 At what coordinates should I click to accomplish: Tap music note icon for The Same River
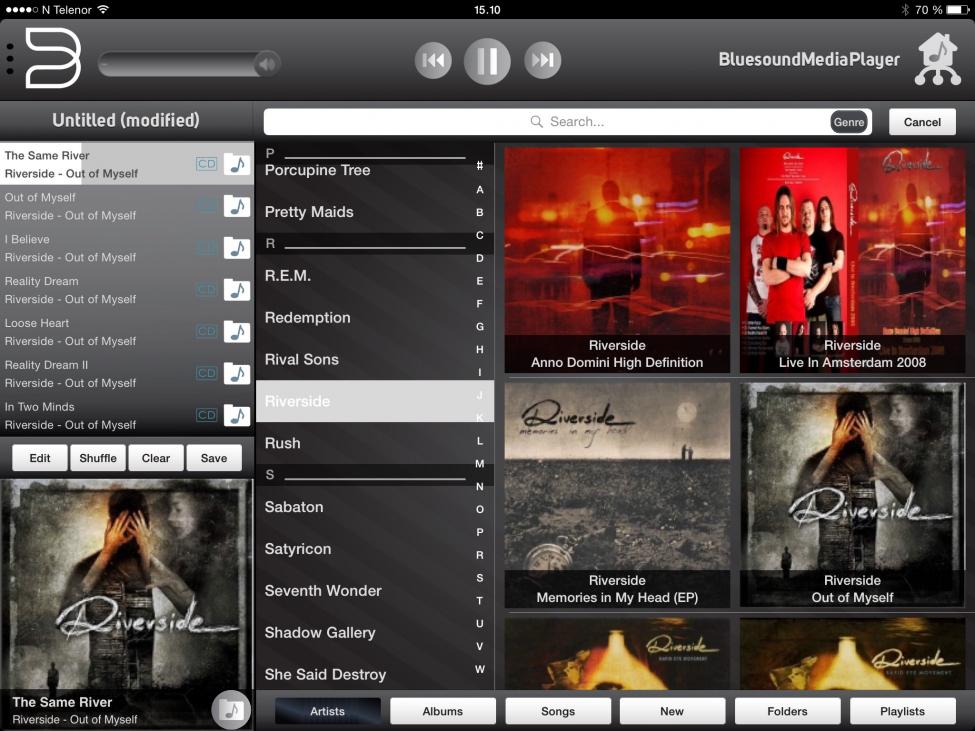pyautogui.click(x=237, y=164)
